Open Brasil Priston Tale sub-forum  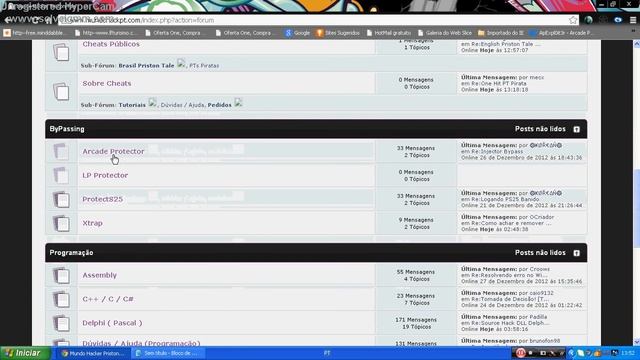point(146,65)
